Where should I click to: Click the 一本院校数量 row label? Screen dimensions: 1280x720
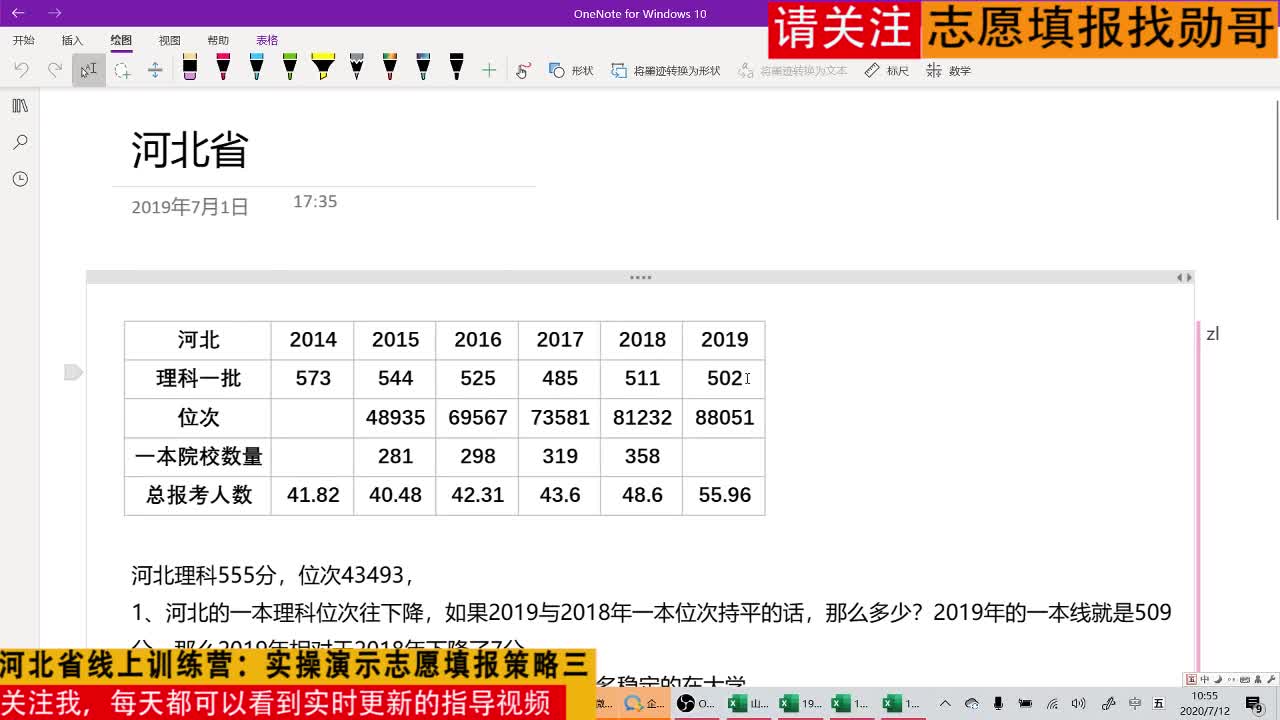click(x=198, y=457)
